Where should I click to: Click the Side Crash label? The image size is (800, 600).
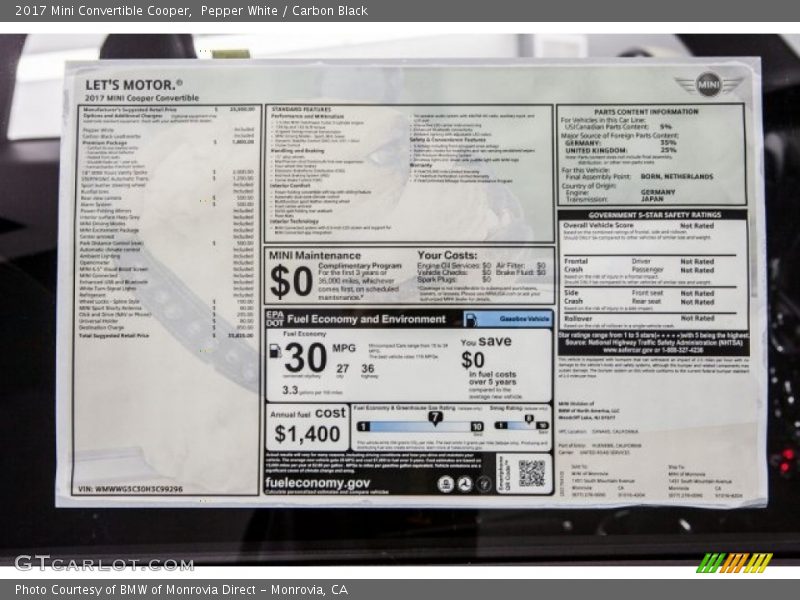[572, 297]
